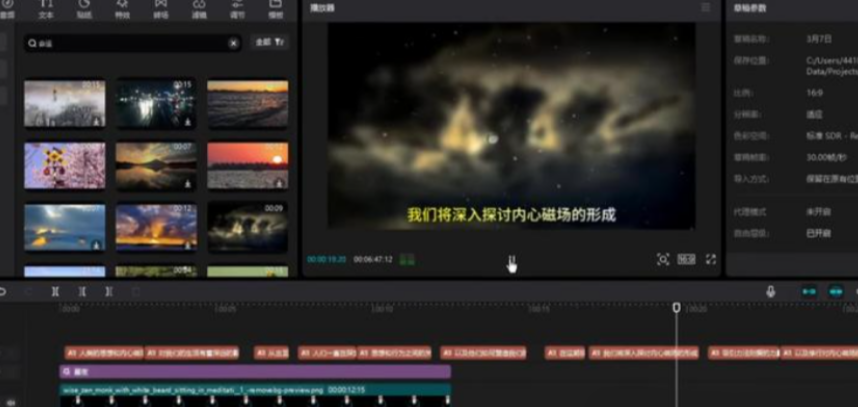Pause playback in the player

[x=511, y=260]
